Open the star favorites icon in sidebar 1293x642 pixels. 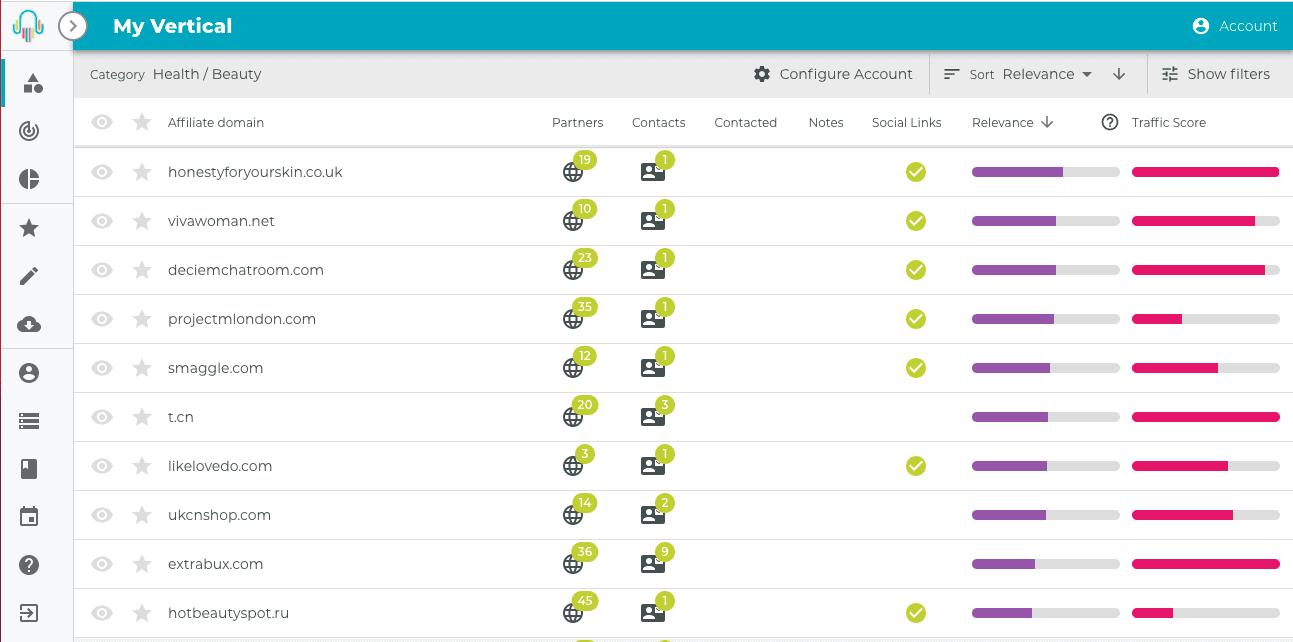coord(30,228)
